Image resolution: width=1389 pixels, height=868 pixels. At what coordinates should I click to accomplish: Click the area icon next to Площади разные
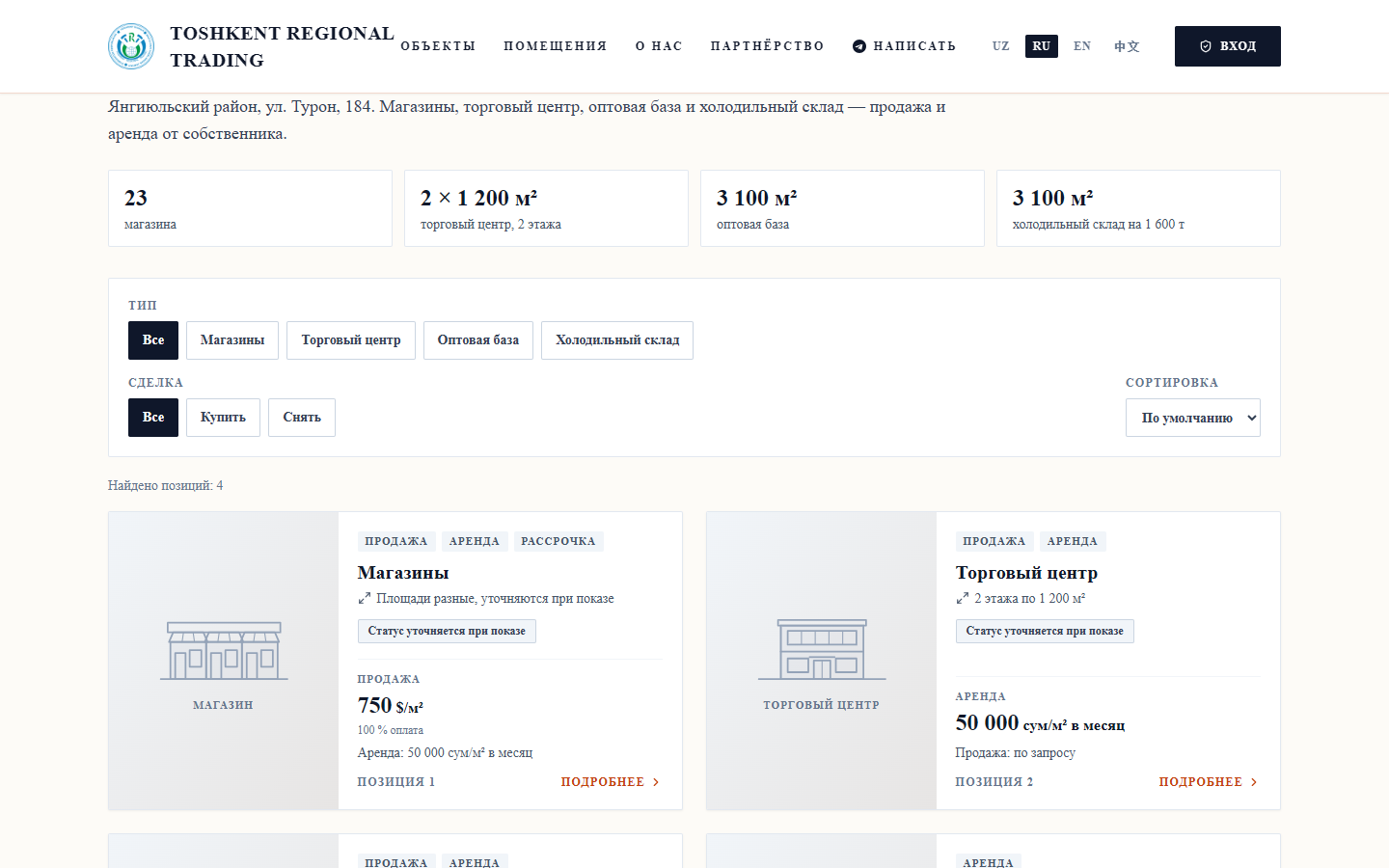pyautogui.click(x=364, y=599)
